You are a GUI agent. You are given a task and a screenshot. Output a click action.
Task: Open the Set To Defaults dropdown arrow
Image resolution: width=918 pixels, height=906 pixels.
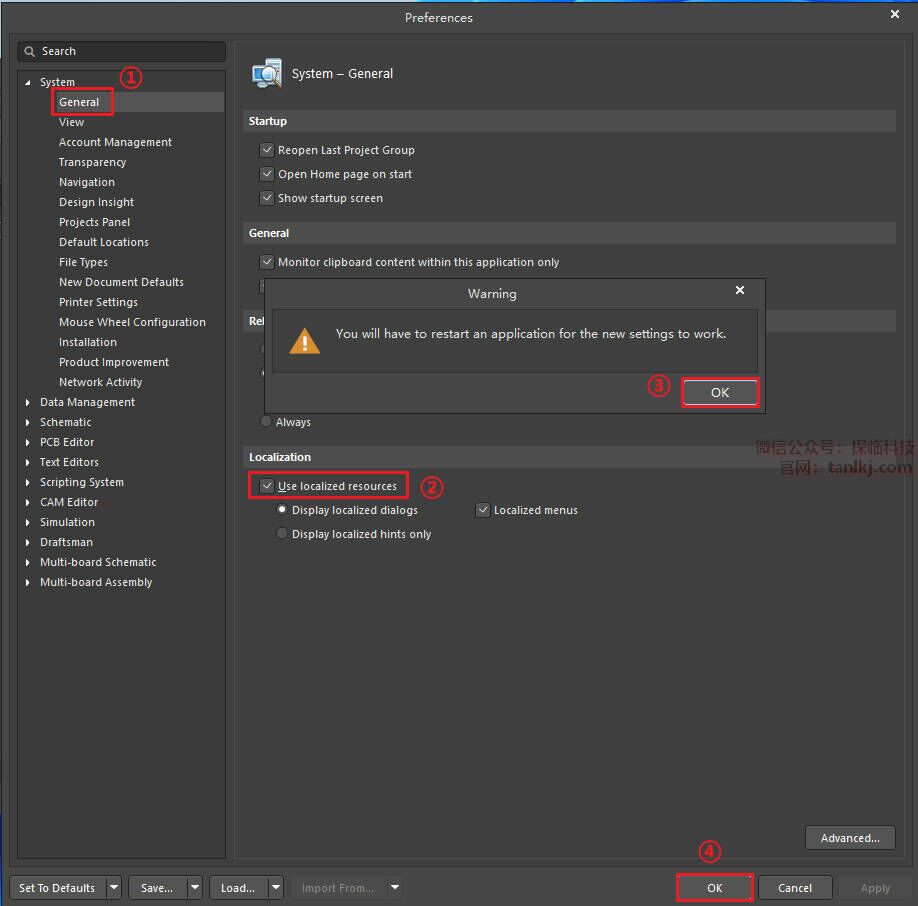click(114, 888)
